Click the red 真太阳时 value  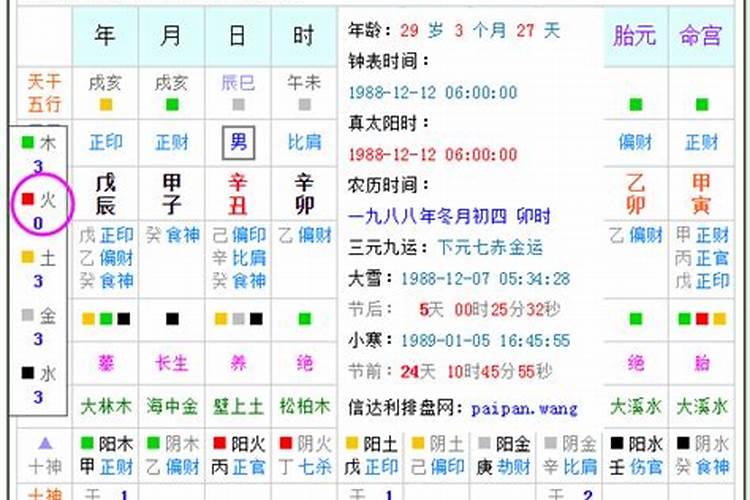tap(433, 155)
